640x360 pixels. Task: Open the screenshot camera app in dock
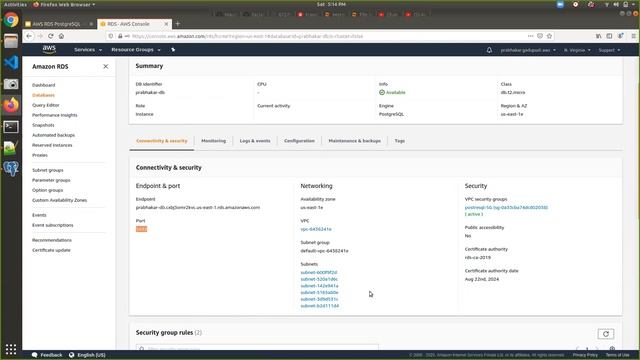11,84
